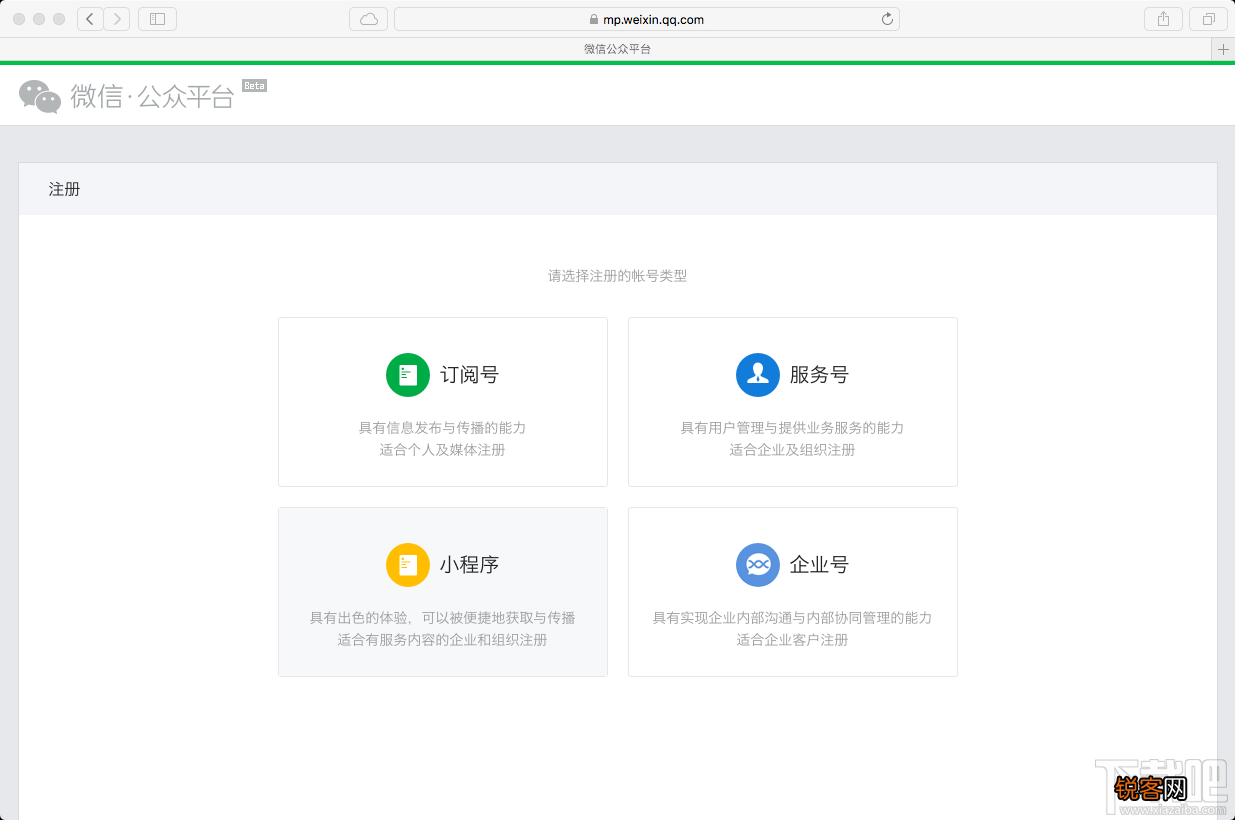Minimize the Safari window
Image resolution: width=1235 pixels, height=820 pixels.
39,19
